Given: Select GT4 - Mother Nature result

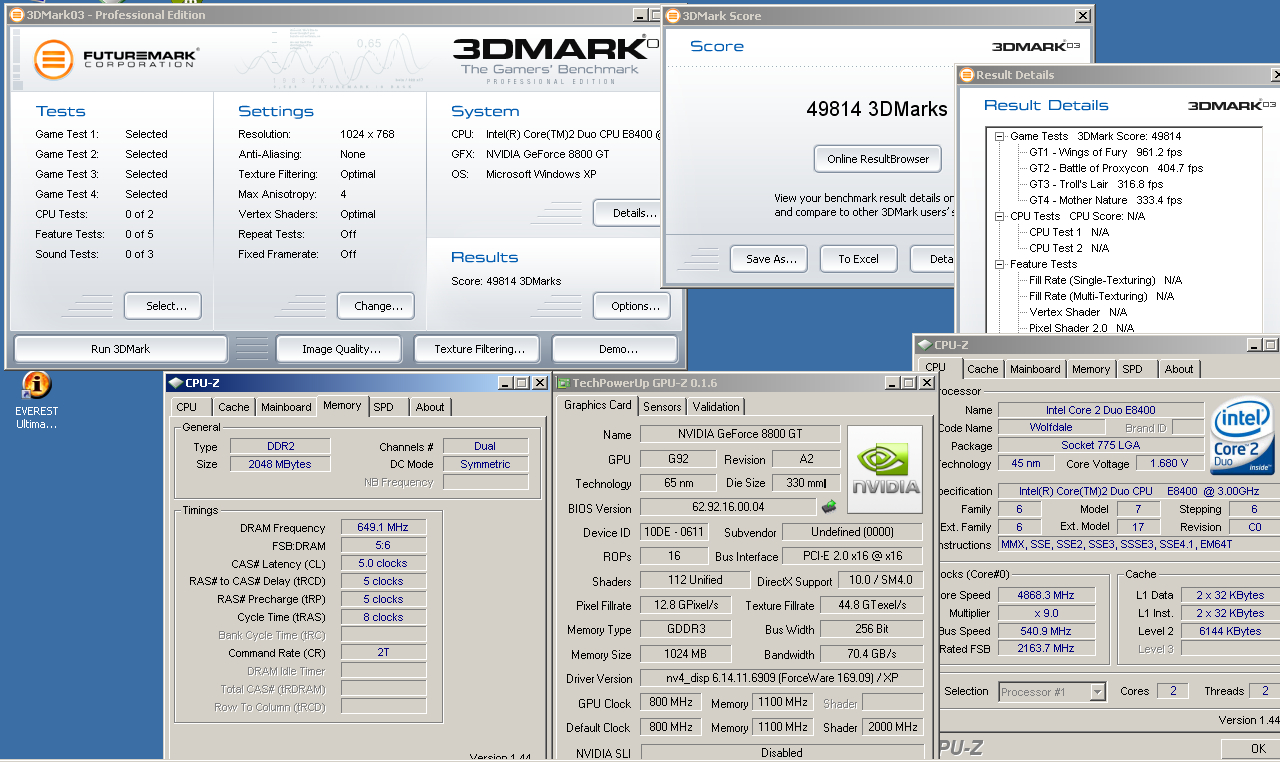Looking at the screenshot, I should pos(1105,200).
